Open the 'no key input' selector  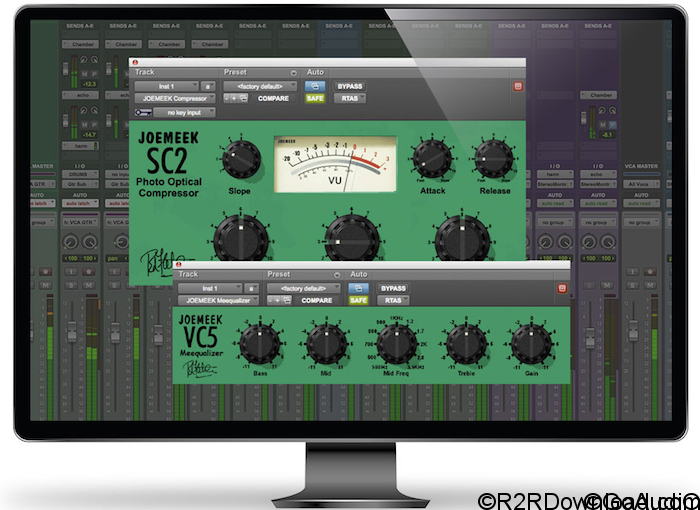pos(184,113)
